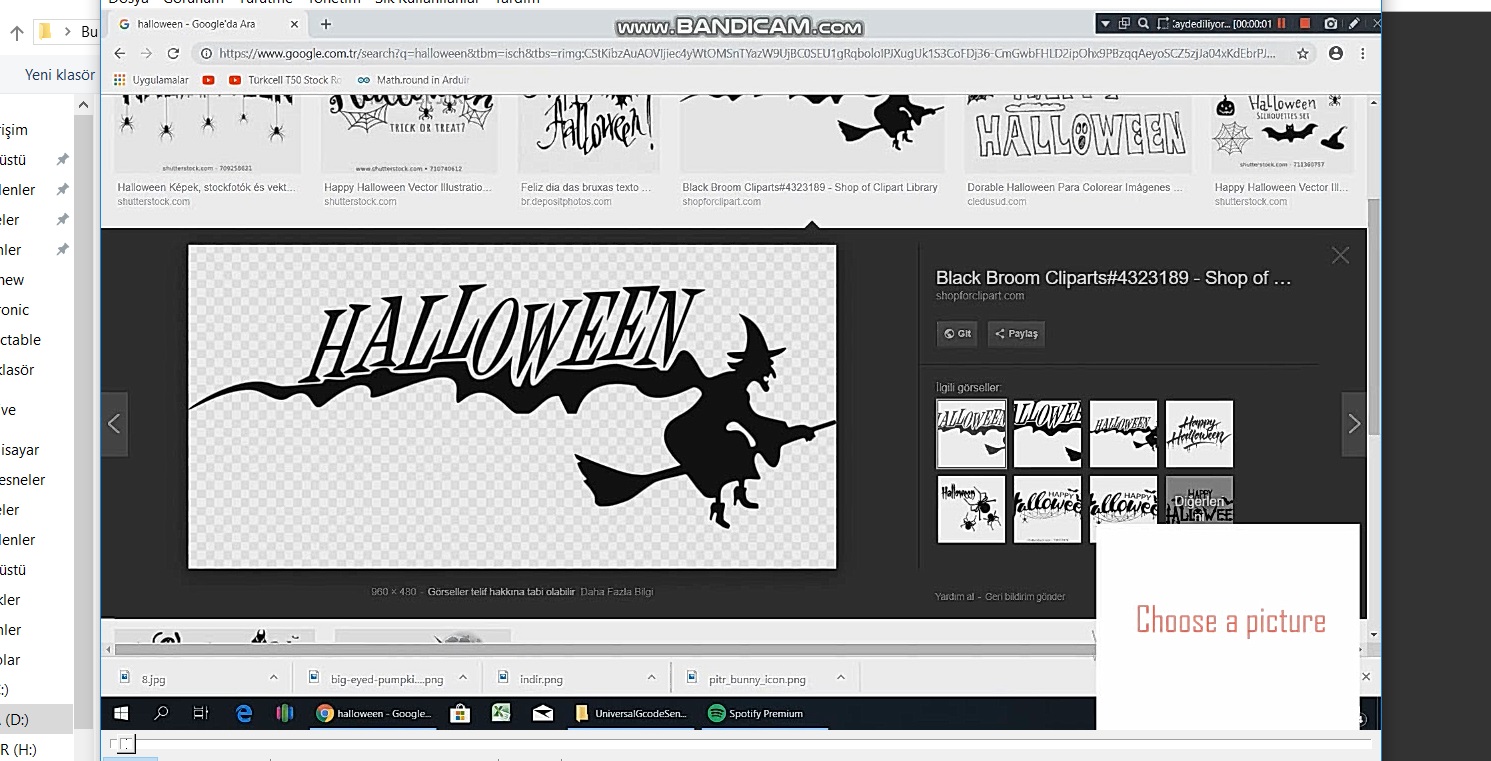Click the Choose a picture overlay text
1491x761 pixels.
[x=1230, y=621]
